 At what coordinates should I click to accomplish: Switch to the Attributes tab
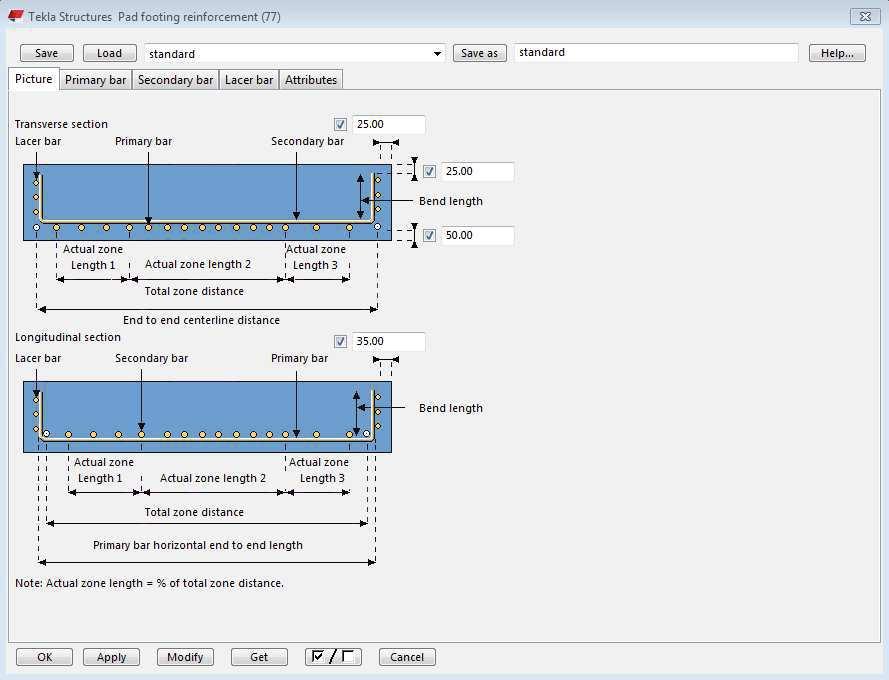(311, 80)
